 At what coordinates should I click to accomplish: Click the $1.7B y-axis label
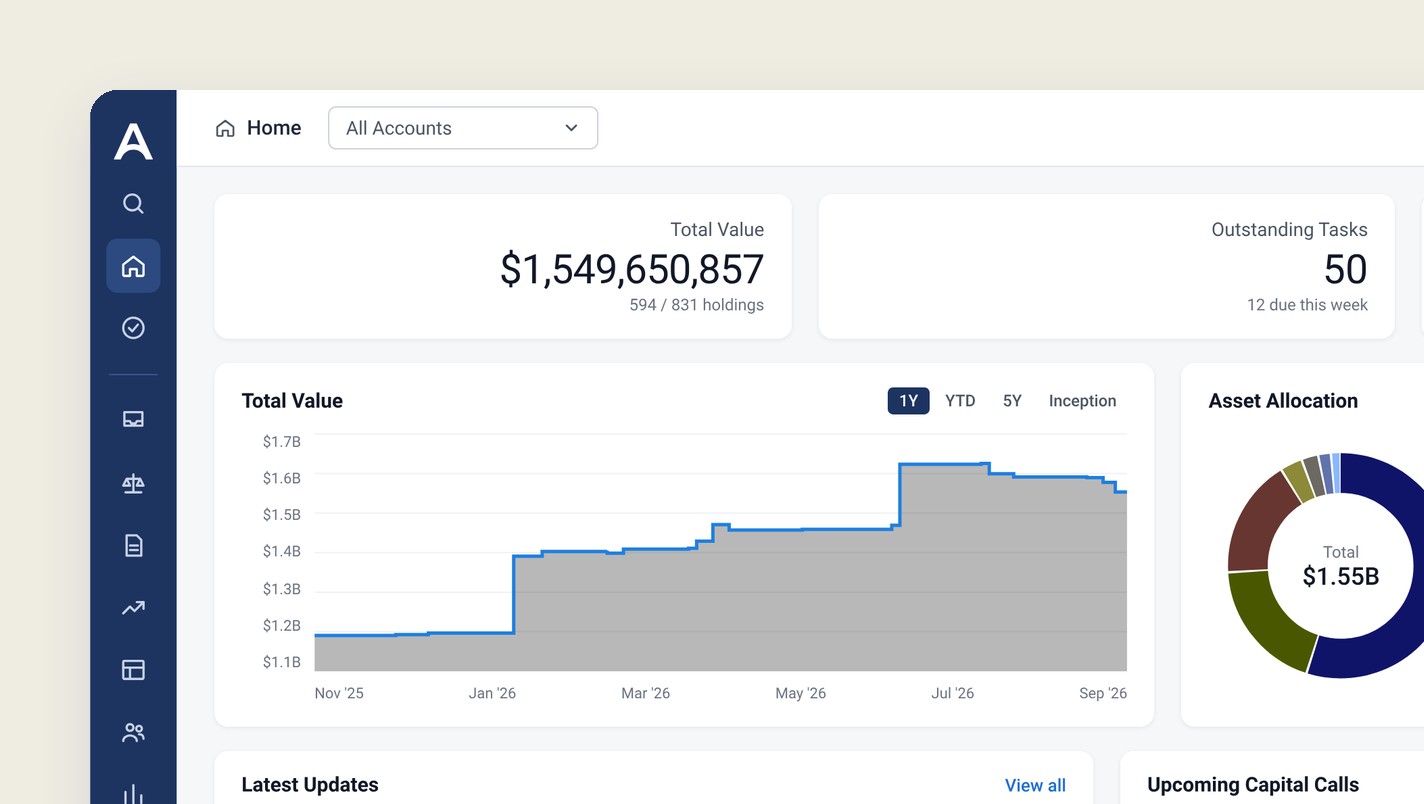click(x=281, y=441)
